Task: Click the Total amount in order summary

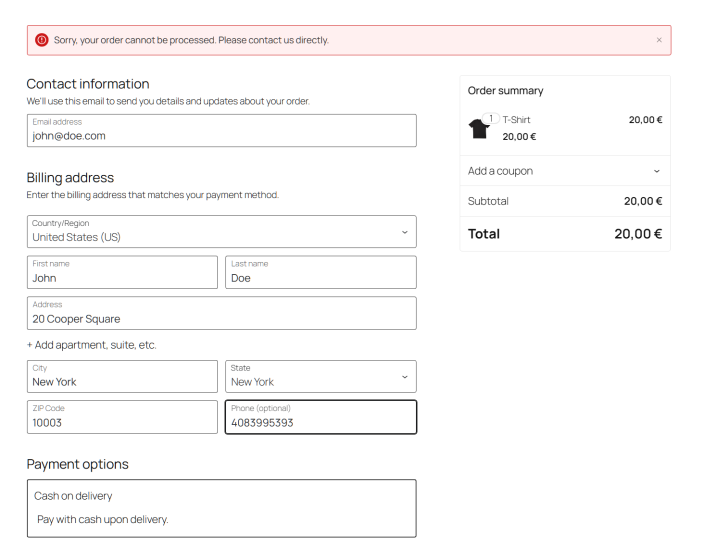Action: point(638,234)
